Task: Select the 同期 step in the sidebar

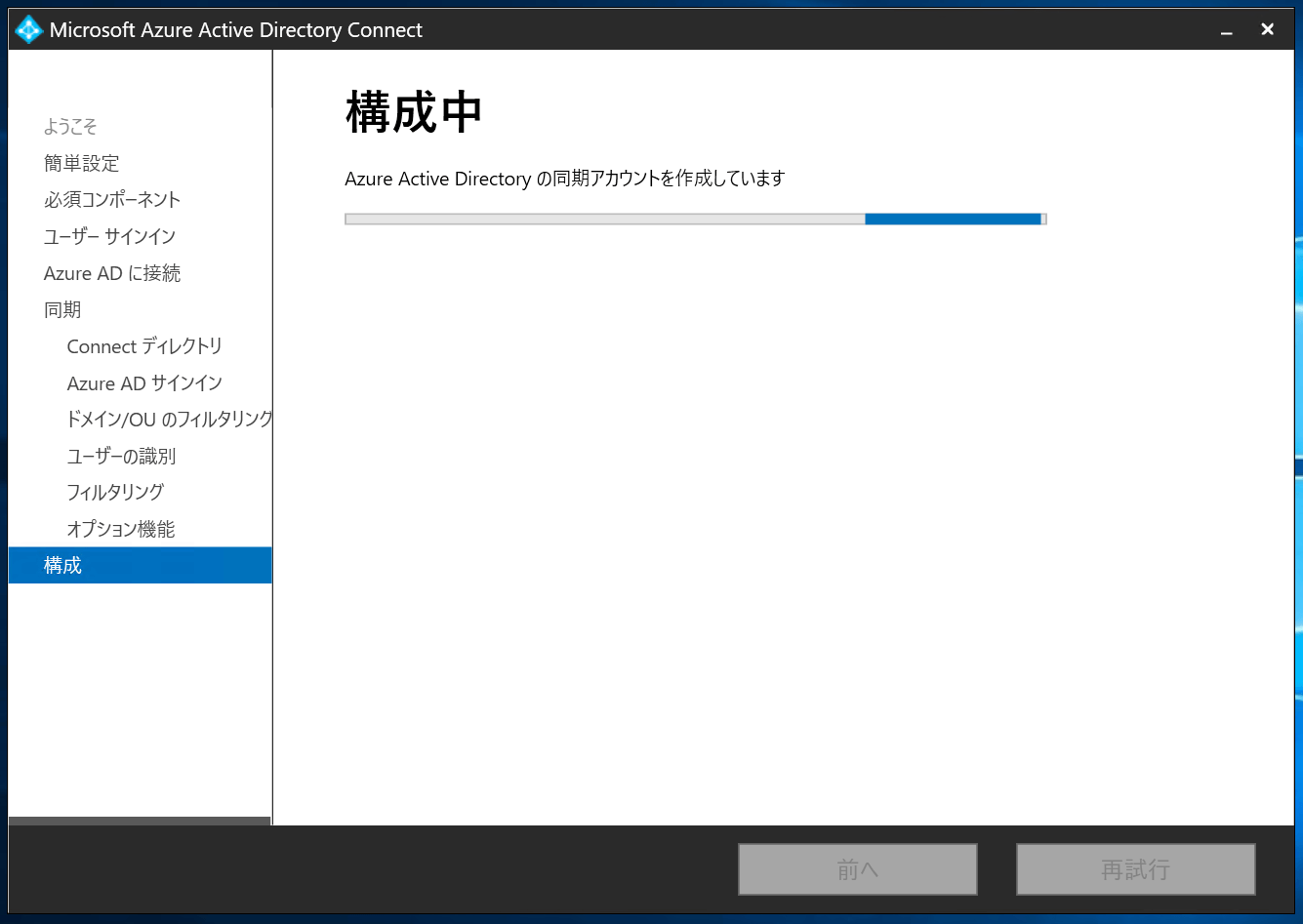Action: click(62, 309)
